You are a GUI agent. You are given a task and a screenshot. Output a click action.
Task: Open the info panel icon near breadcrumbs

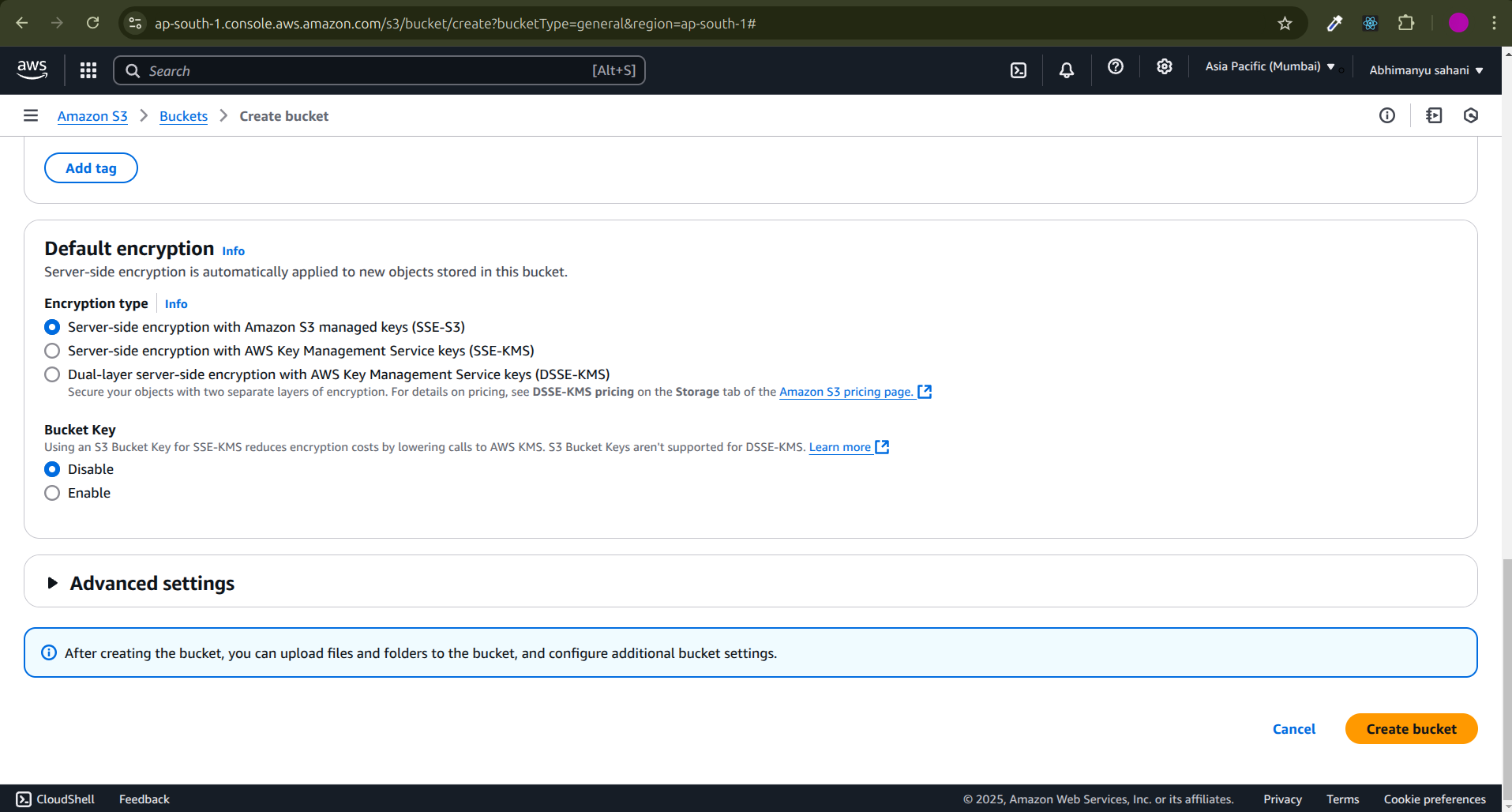pyautogui.click(x=1387, y=116)
